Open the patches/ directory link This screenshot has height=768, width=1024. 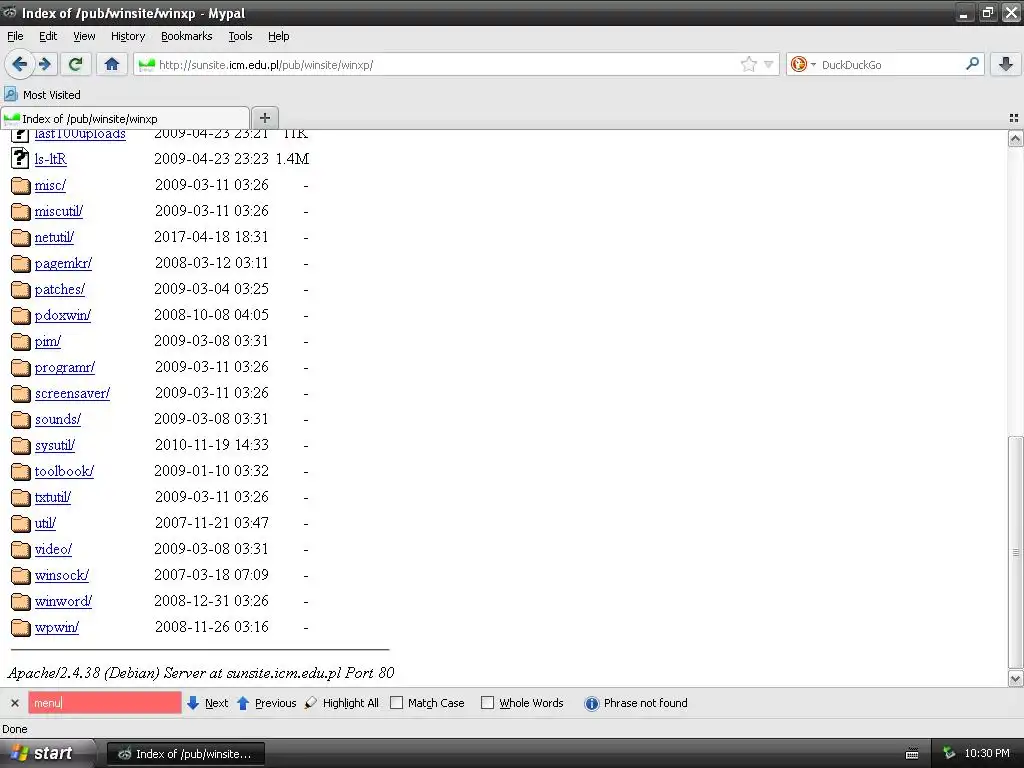pyautogui.click(x=59, y=289)
